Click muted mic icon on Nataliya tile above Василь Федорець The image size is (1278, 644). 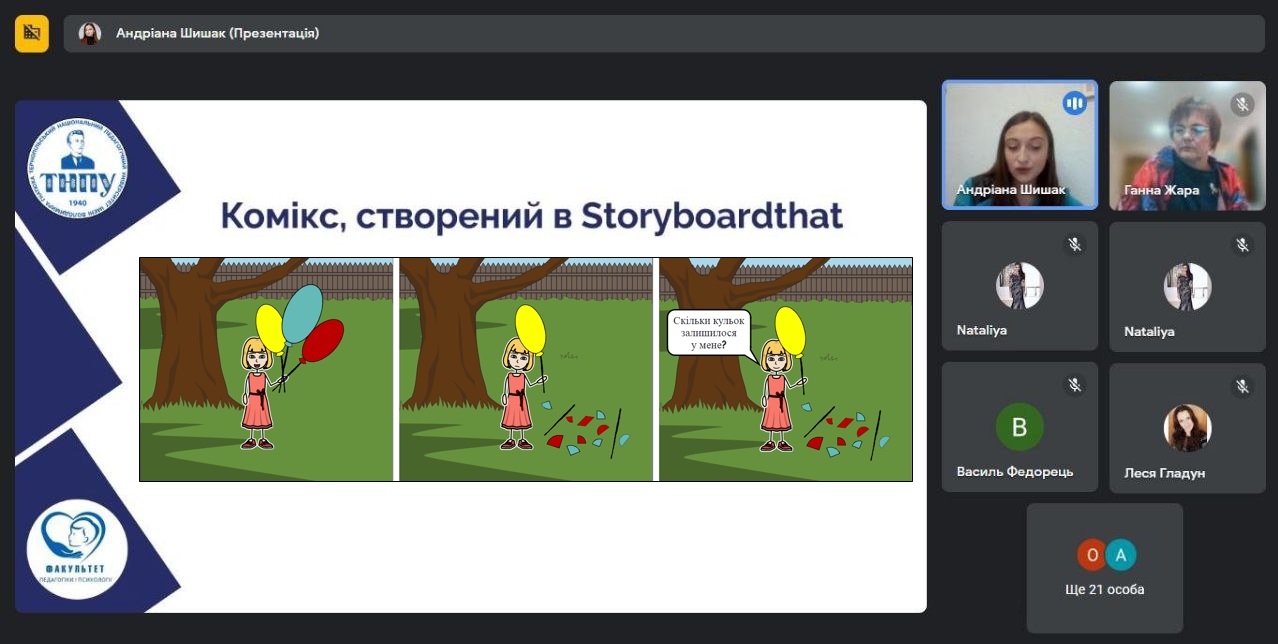point(1074,244)
